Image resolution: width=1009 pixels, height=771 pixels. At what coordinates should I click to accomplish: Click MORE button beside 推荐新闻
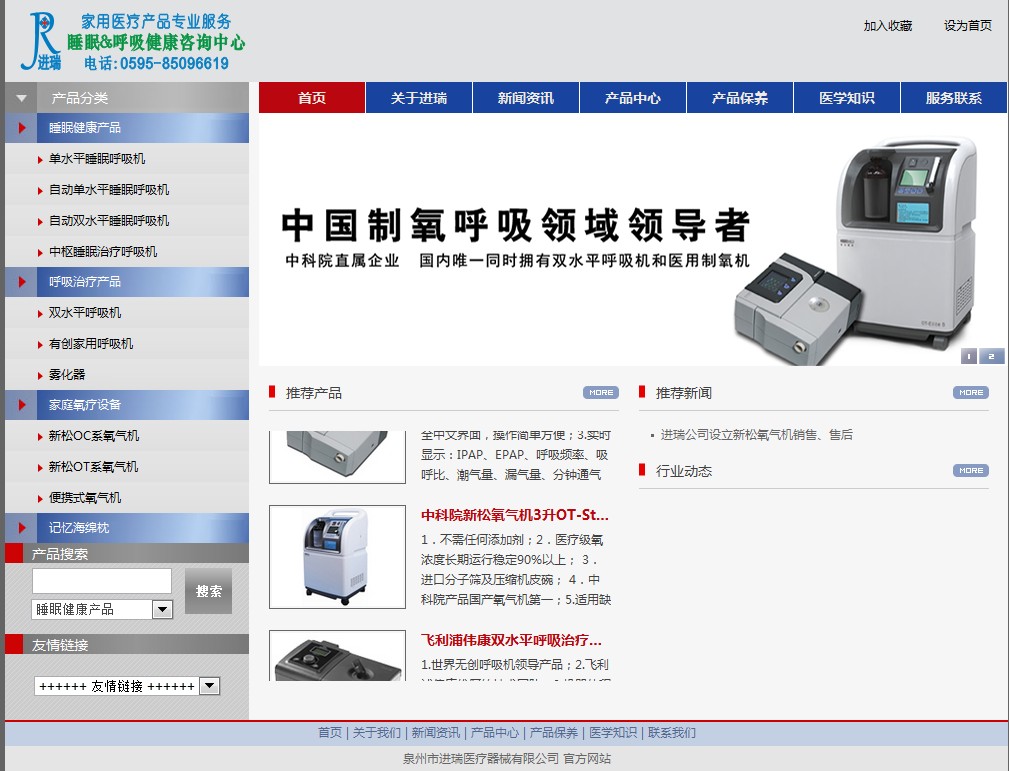[971, 393]
